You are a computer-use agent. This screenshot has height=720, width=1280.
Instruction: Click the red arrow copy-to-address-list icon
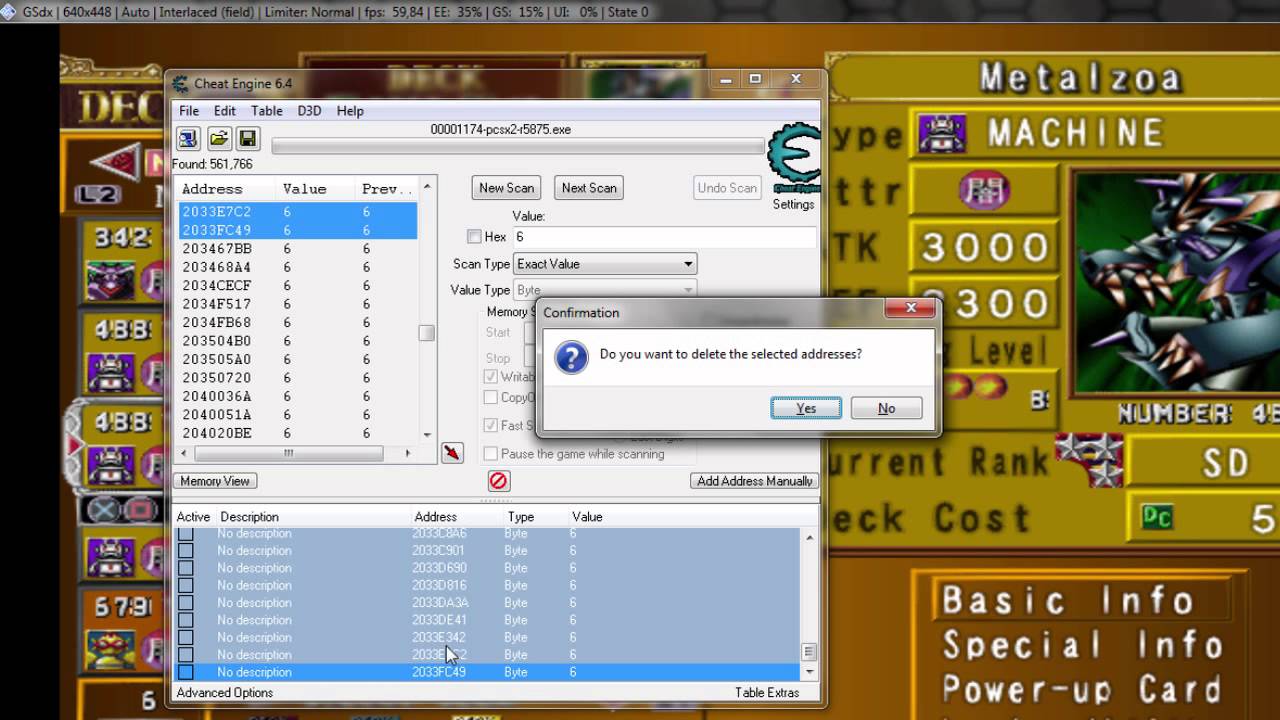(452, 453)
